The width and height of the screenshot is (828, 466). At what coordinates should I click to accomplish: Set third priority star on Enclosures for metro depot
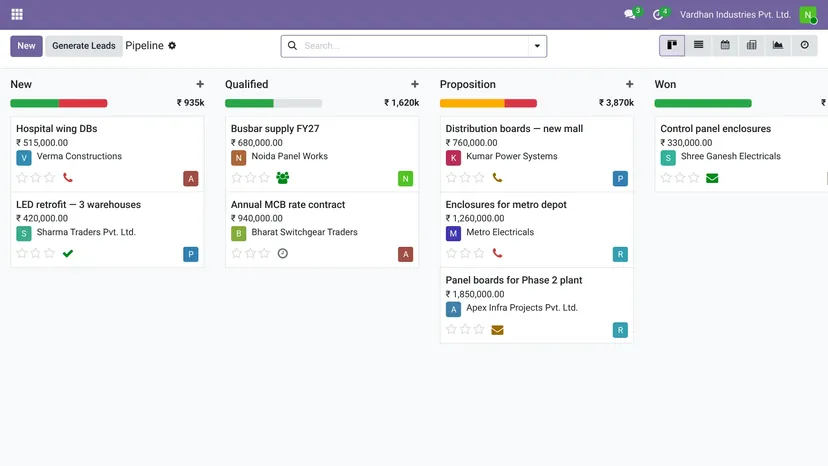click(x=479, y=253)
